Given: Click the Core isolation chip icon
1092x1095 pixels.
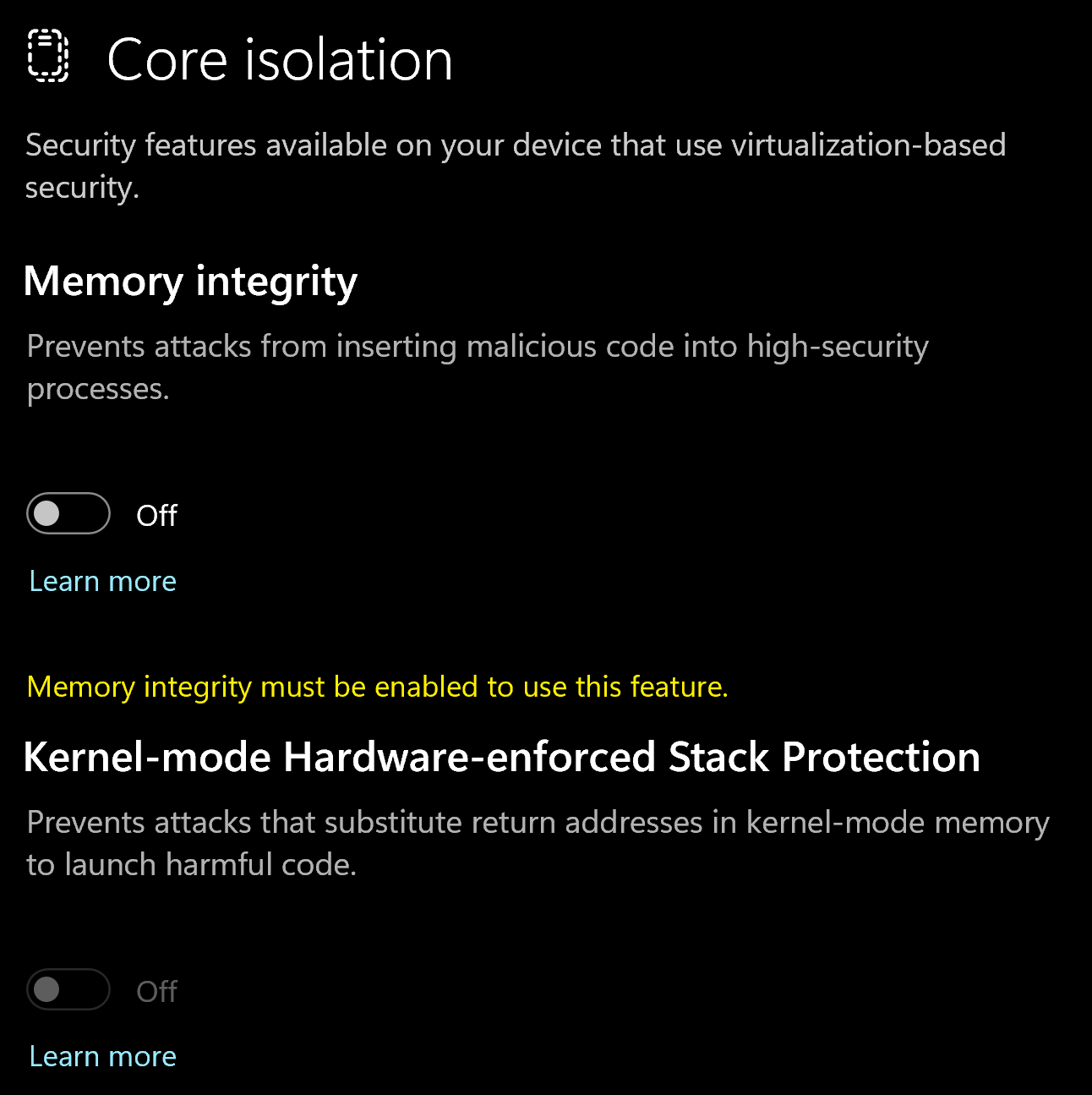Looking at the screenshot, I should coord(48,56).
